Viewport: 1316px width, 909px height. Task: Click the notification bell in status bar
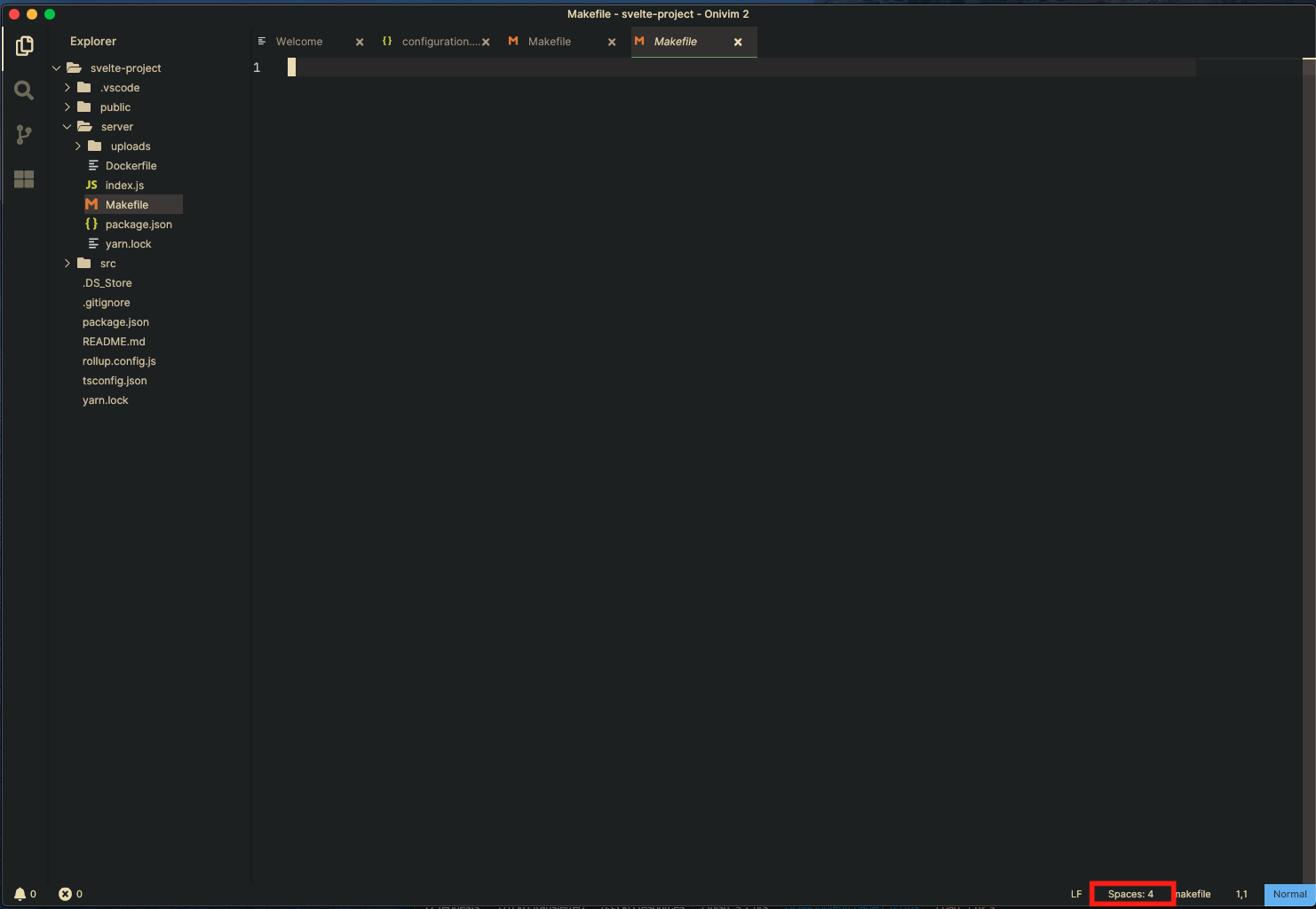click(20, 894)
